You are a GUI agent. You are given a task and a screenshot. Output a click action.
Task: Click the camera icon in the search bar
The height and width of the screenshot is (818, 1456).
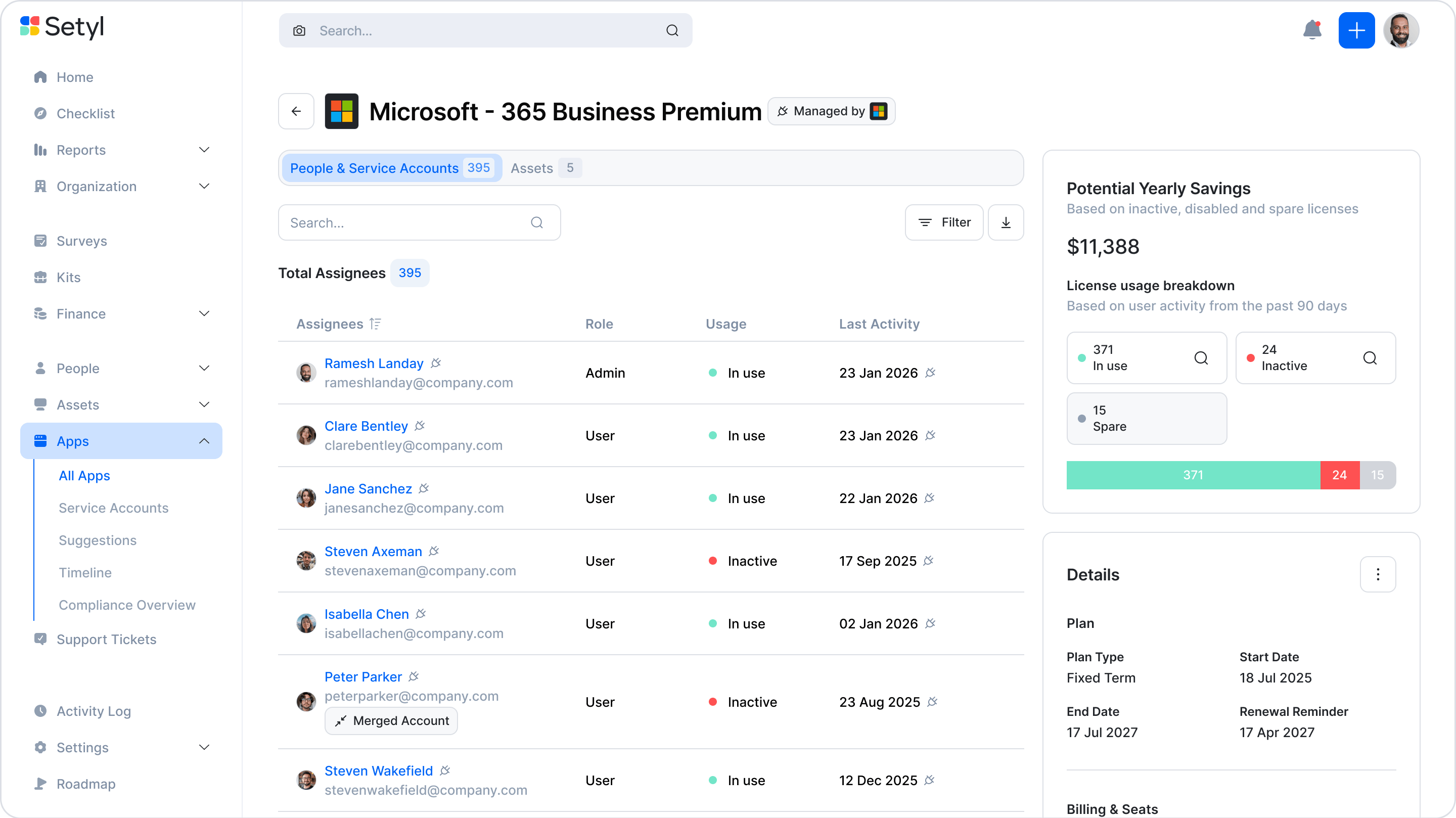click(x=299, y=30)
